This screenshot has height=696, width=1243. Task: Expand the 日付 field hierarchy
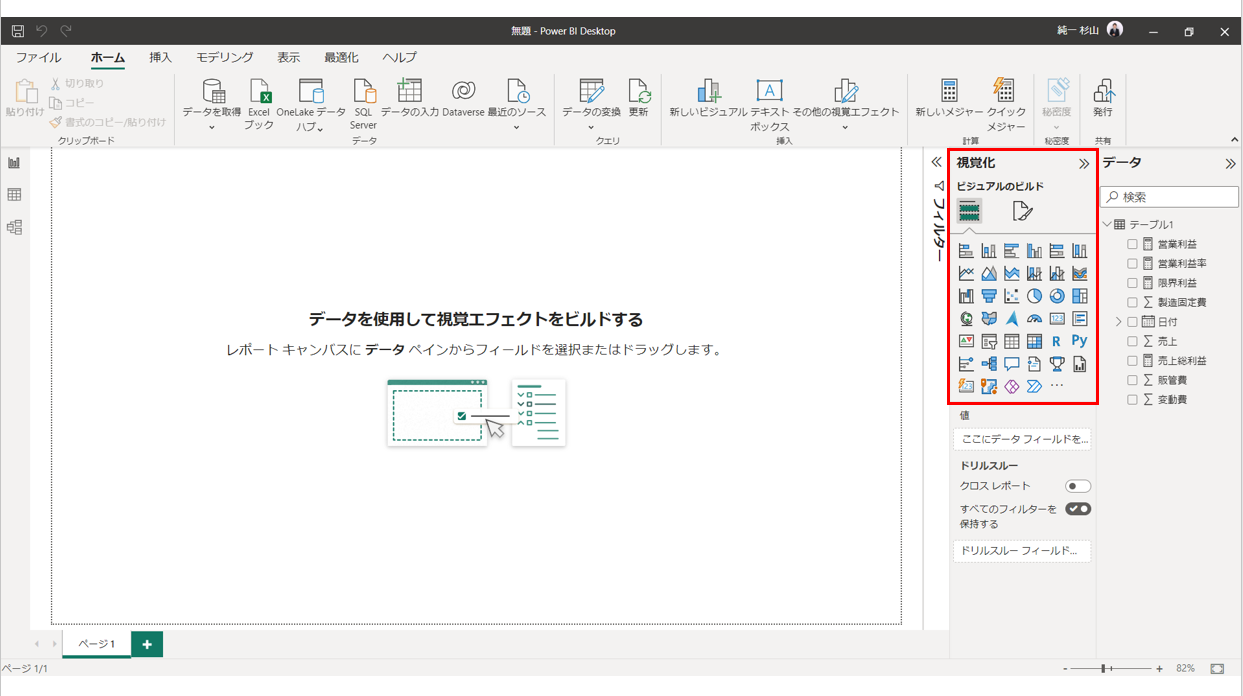pos(1118,322)
